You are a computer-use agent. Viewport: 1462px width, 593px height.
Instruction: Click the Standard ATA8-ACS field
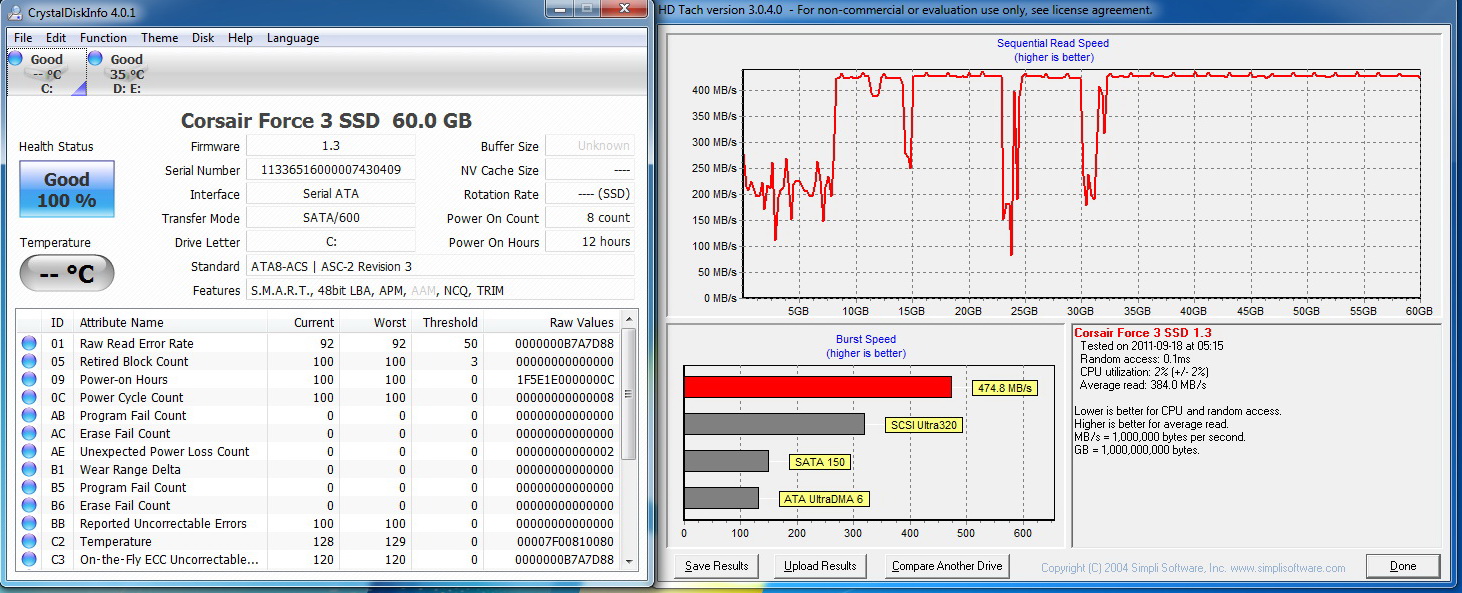440,266
